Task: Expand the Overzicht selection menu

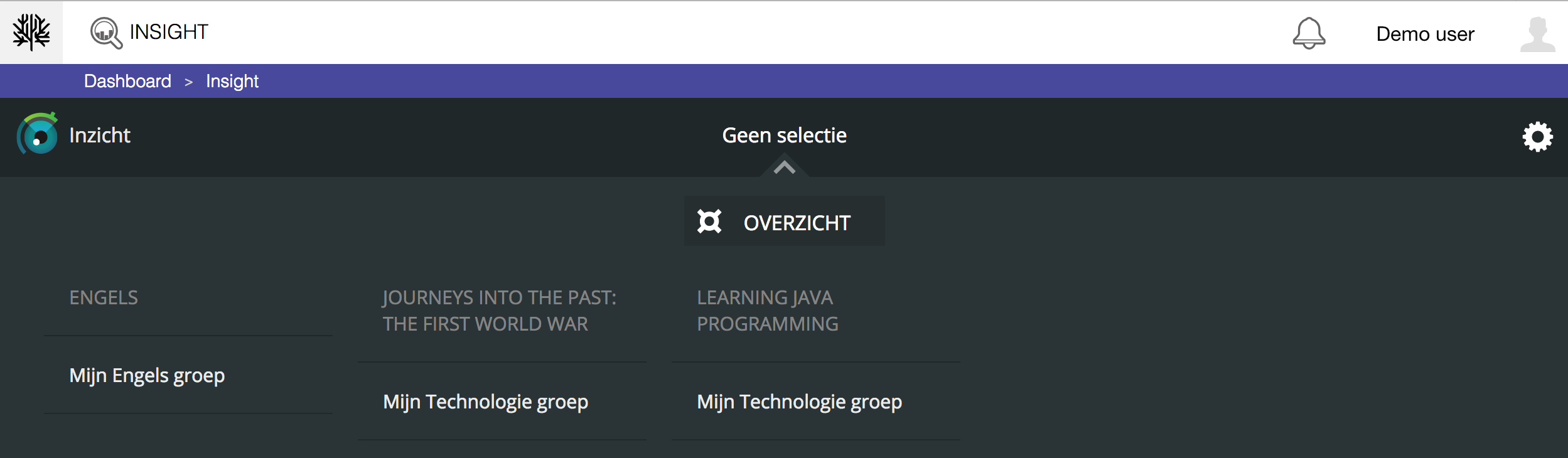Action: [x=784, y=221]
